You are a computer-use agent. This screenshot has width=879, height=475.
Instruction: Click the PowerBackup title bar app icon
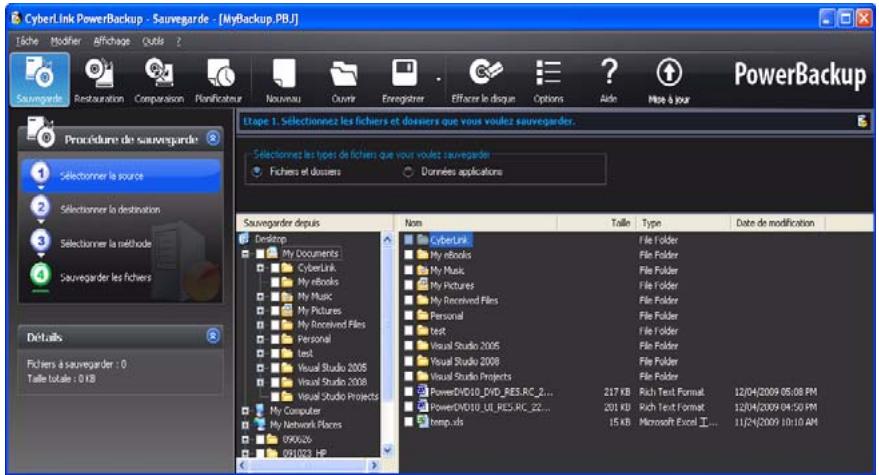pyautogui.click(x=16, y=18)
